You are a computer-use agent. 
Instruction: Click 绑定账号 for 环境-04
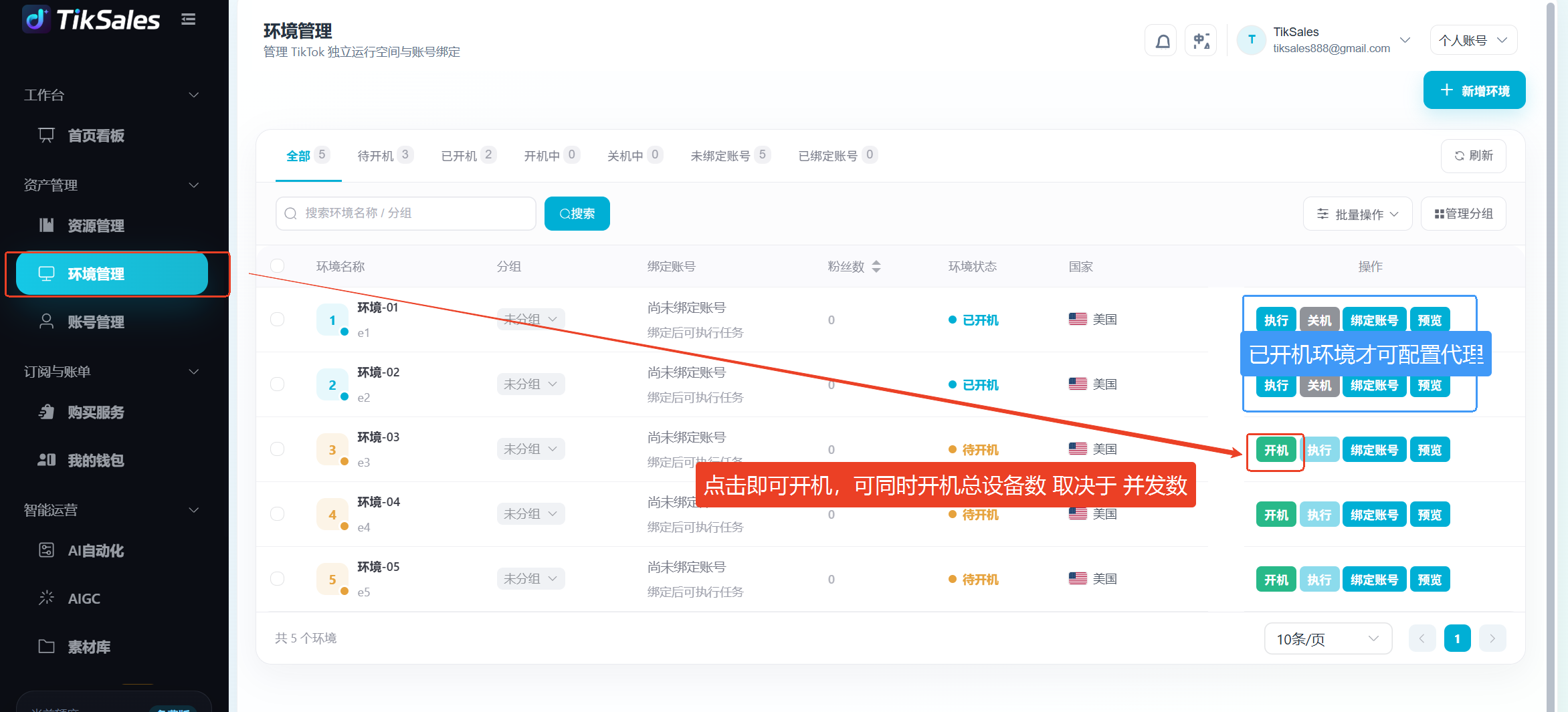(1374, 515)
